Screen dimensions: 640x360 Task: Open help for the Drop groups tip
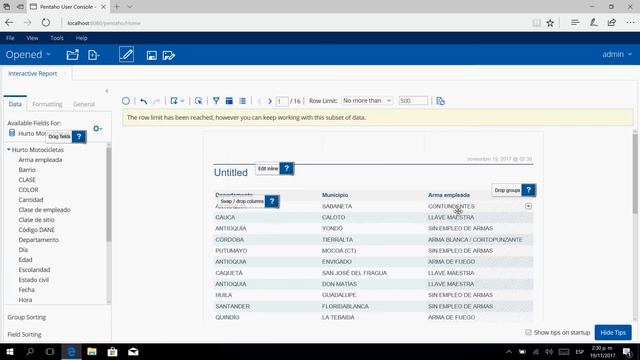(x=529, y=190)
